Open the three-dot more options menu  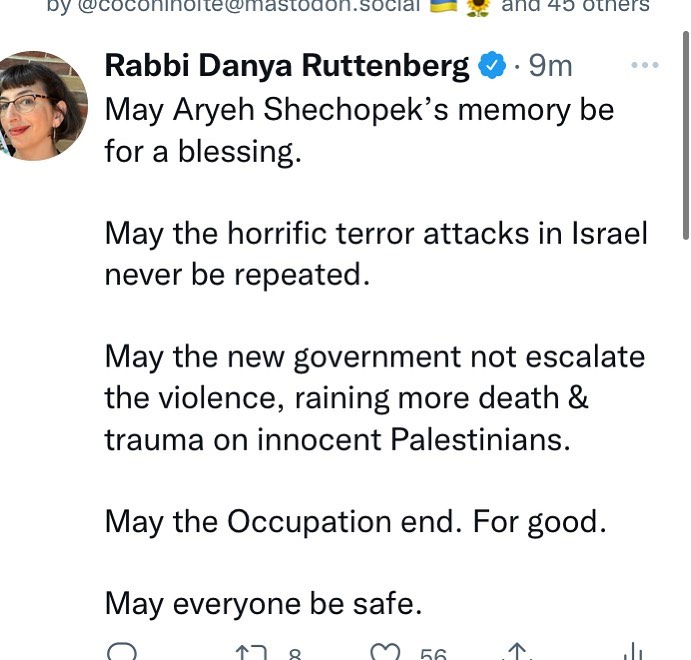tap(645, 66)
